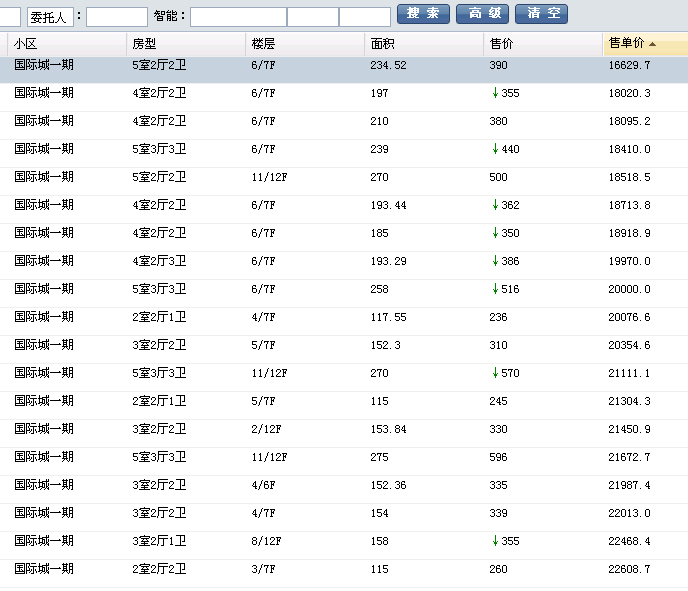Viewport: 688px width, 591px height.
Task: Click the 清空 clear button
Action: point(541,14)
